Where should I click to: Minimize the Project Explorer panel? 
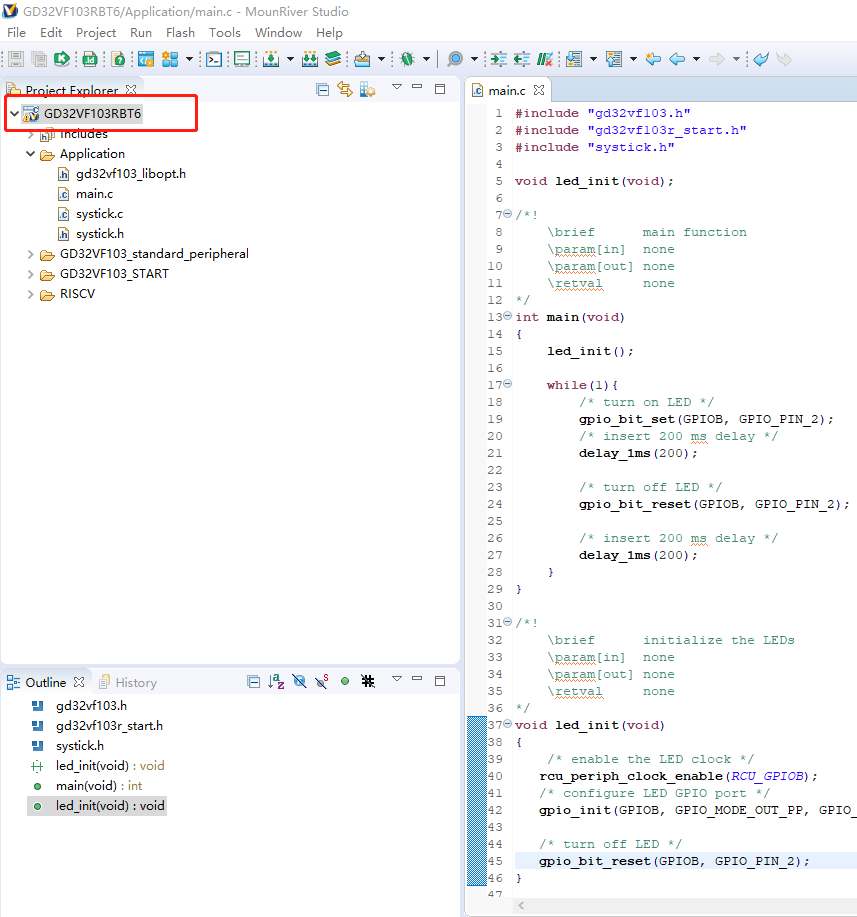point(417,87)
